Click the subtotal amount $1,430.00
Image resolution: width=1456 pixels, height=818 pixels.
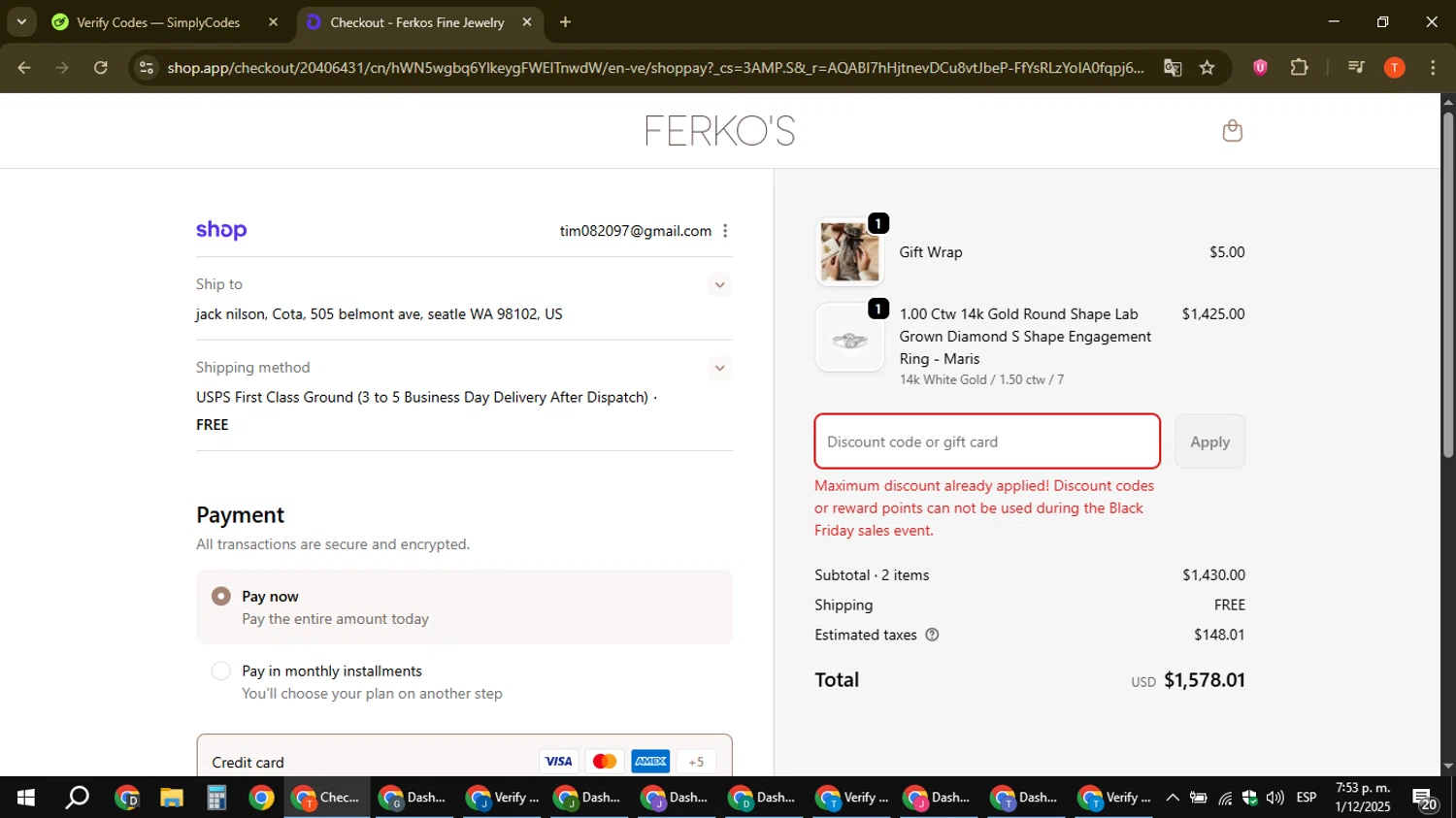pos(1213,575)
